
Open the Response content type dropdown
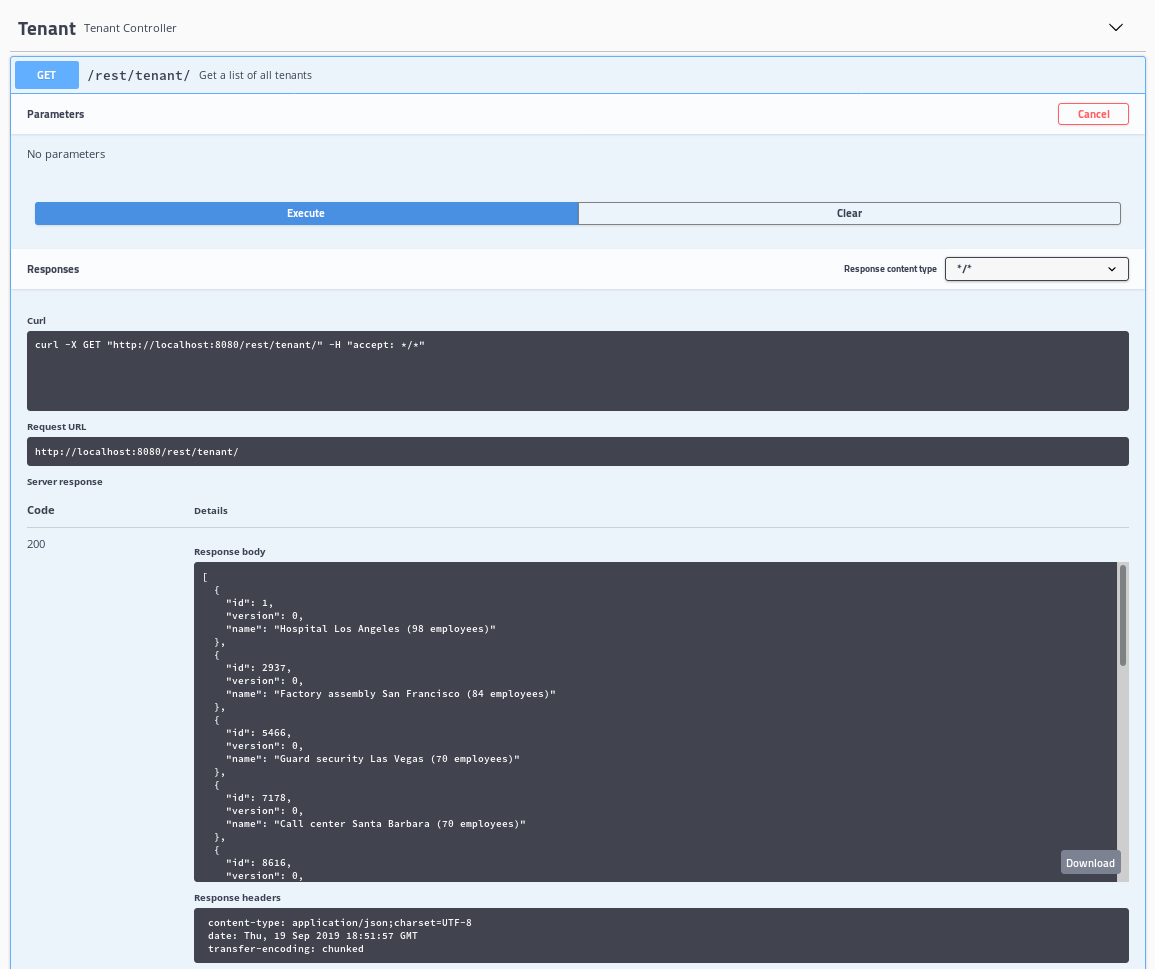[x=1036, y=269]
